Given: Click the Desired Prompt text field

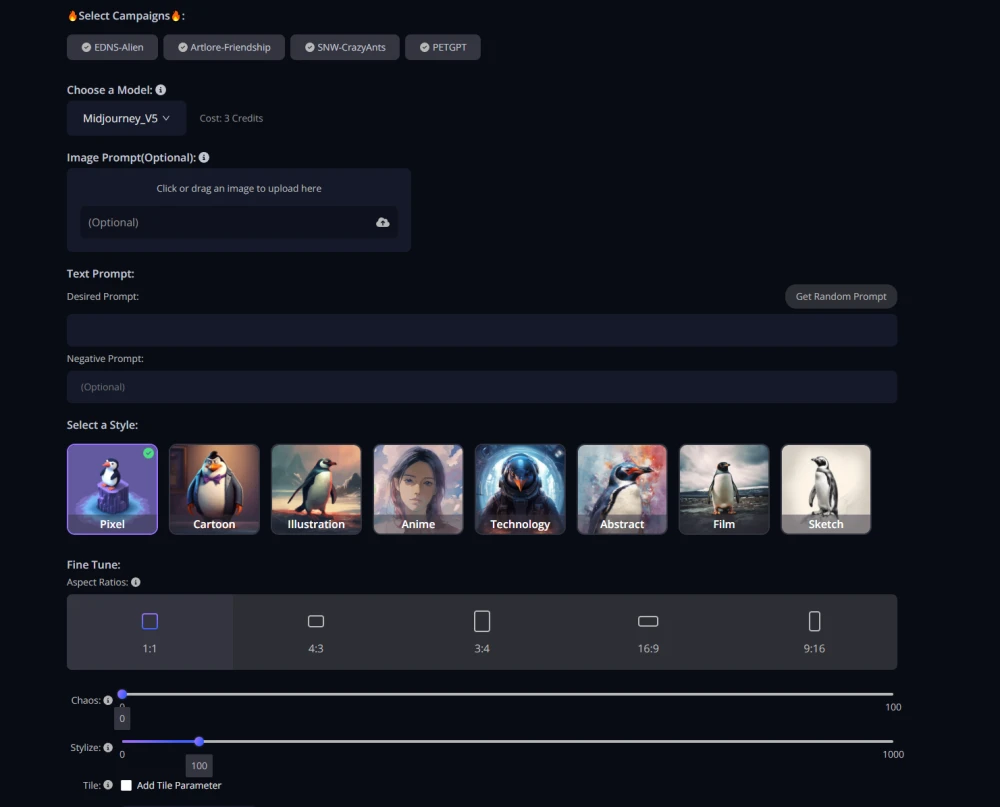Looking at the screenshot, I should coord(482,330).
